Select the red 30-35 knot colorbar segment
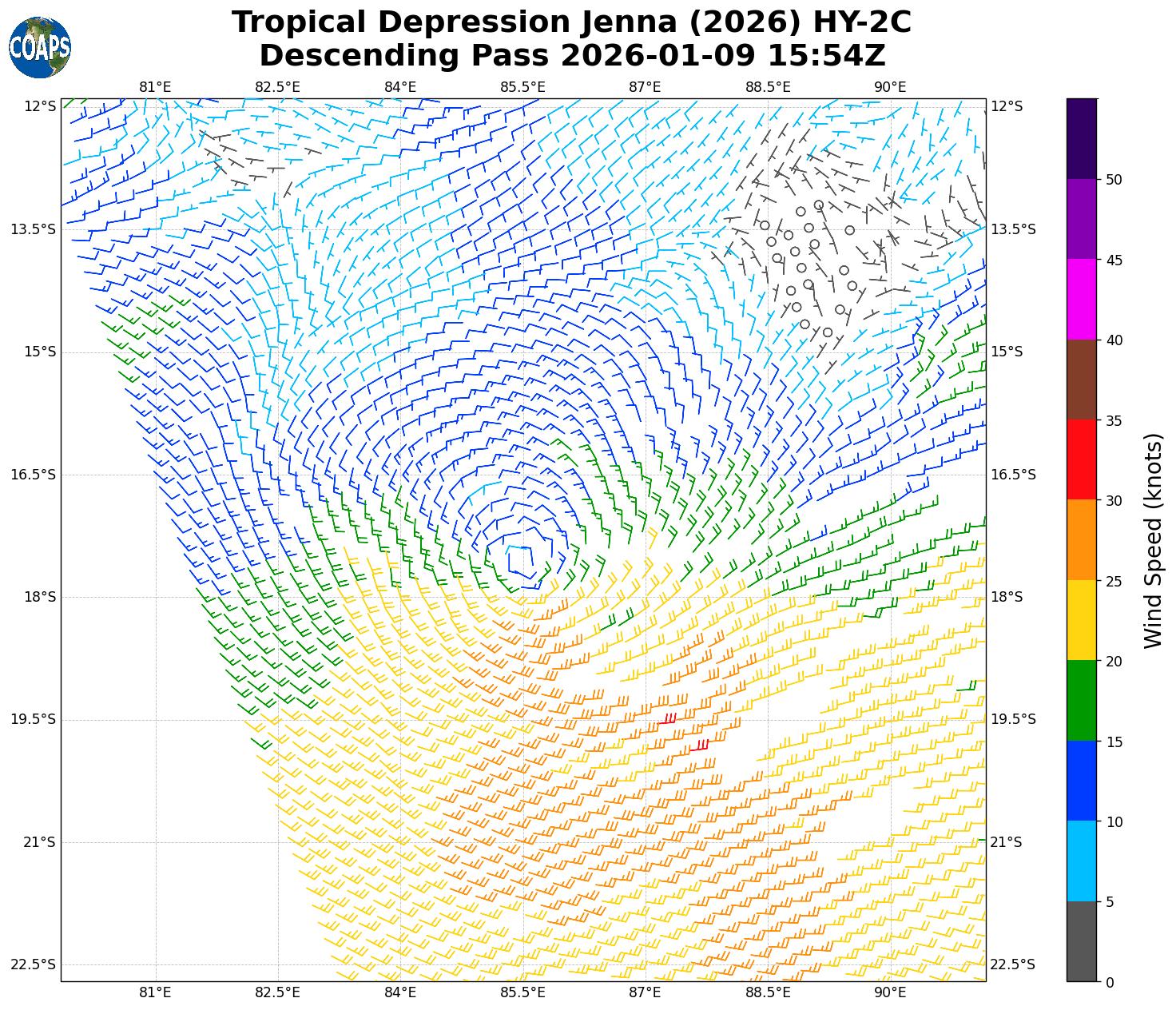 (1082, 459)
